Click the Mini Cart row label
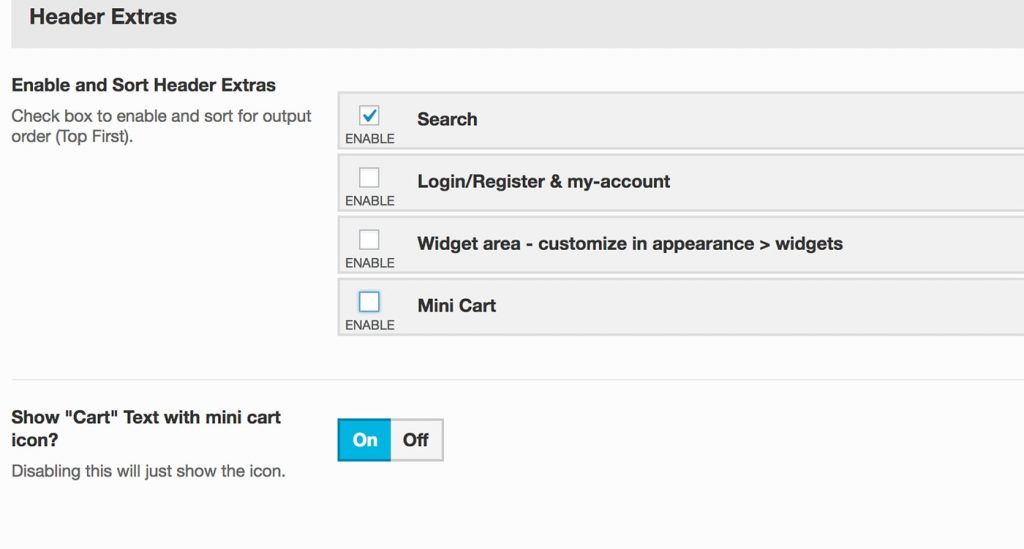The width and height of the screenshot is (1024, 549). coord(456,306)
